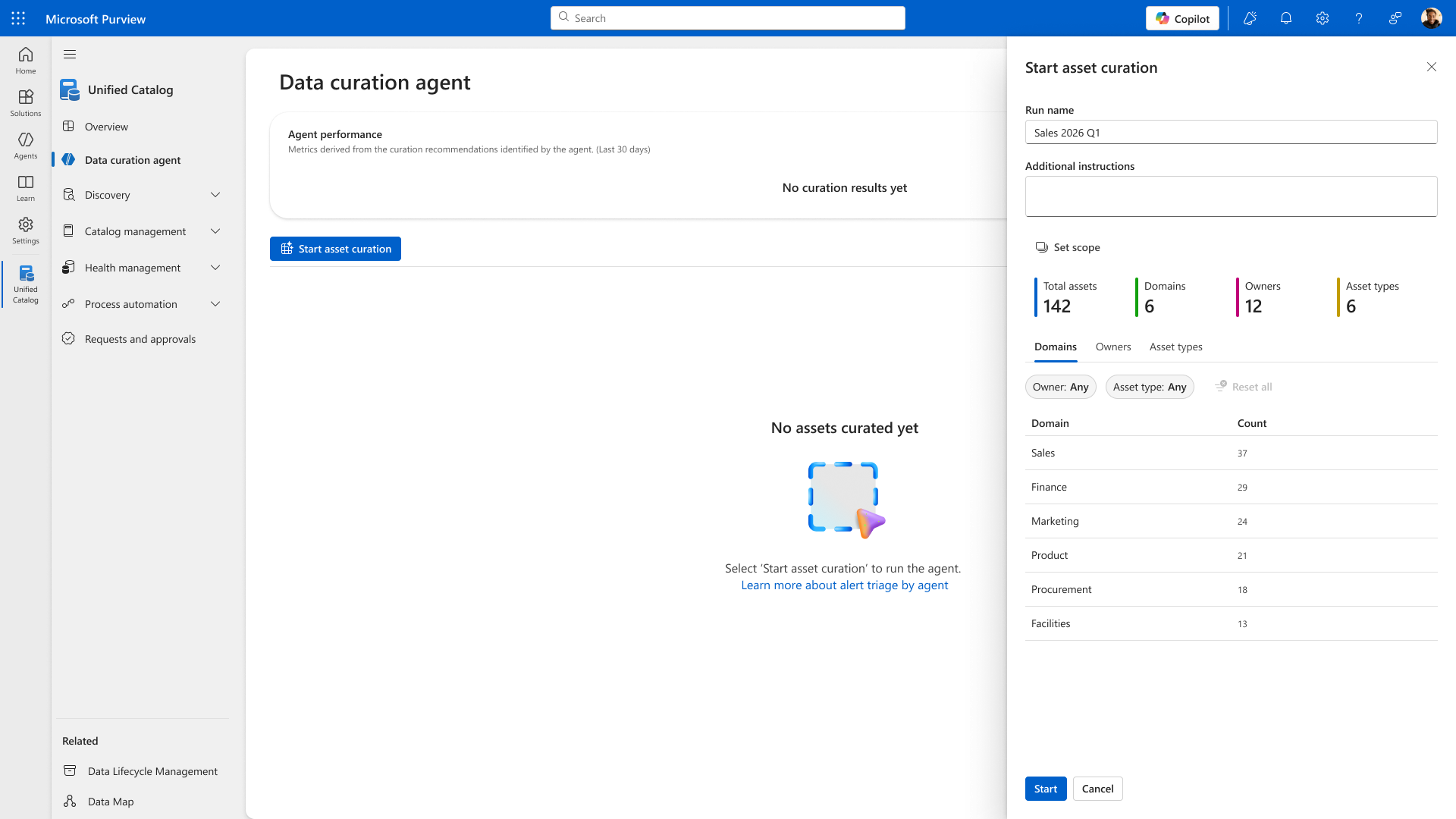
Task: Click the Health management nav icon
Action: [x=68, y=267]
